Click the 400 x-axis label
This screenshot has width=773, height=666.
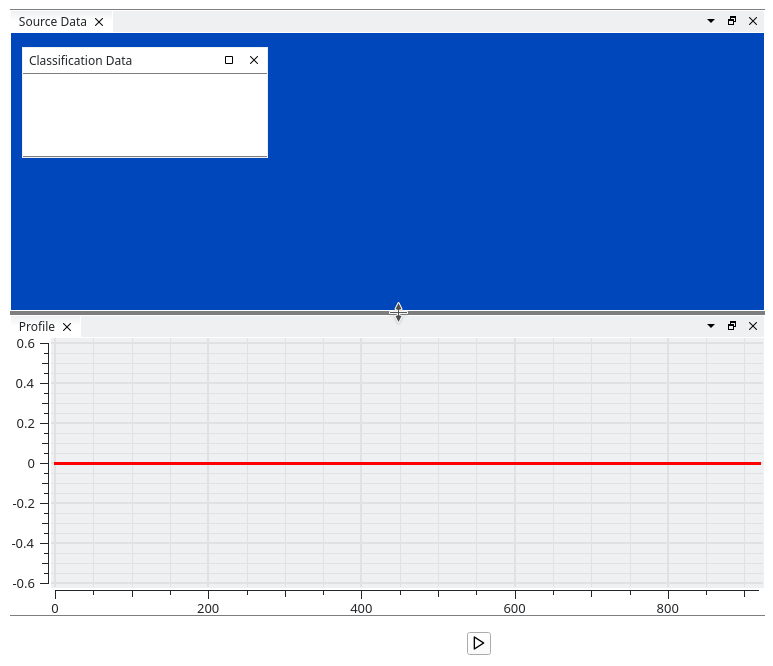[361, 609]
